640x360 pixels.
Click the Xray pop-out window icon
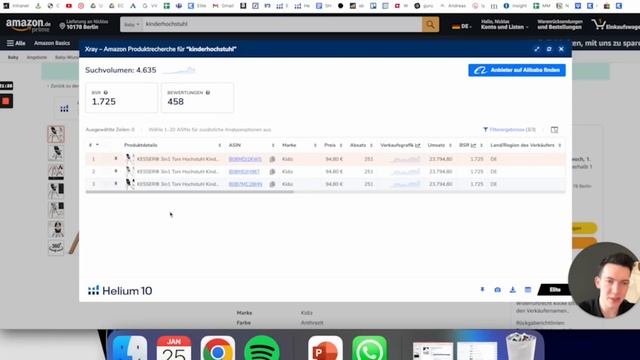(x=549, y=49)
